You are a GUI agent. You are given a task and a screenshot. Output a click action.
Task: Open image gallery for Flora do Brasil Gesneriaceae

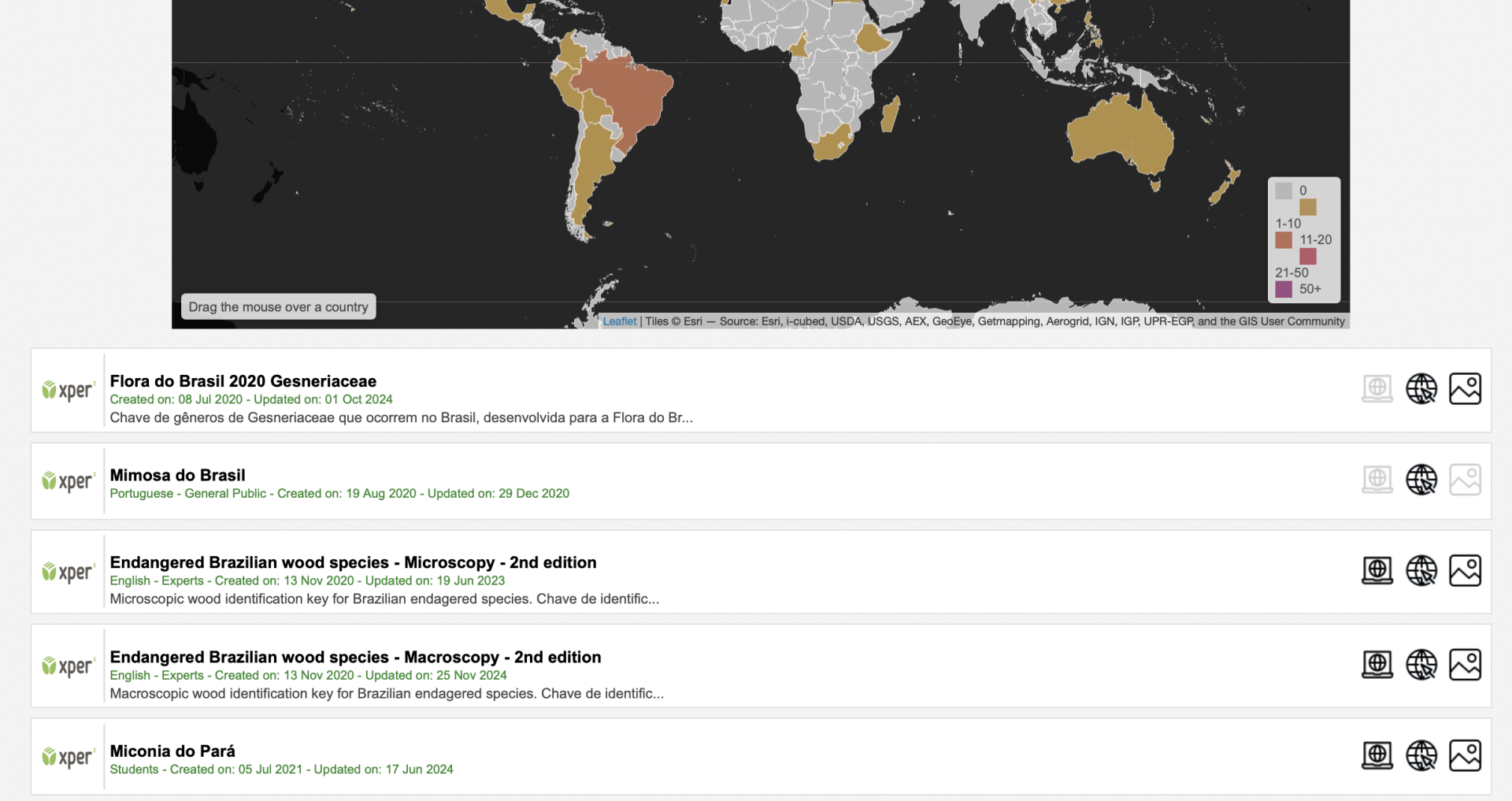tap(1465, 389)
